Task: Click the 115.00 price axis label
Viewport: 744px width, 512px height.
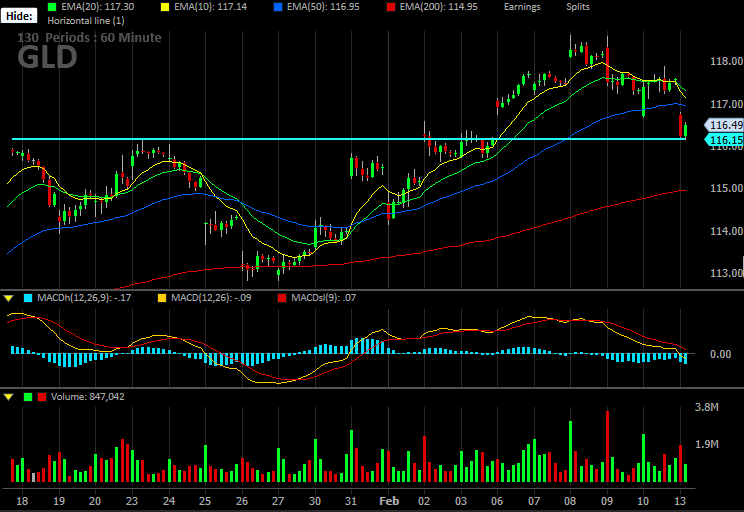Action: 726,188
